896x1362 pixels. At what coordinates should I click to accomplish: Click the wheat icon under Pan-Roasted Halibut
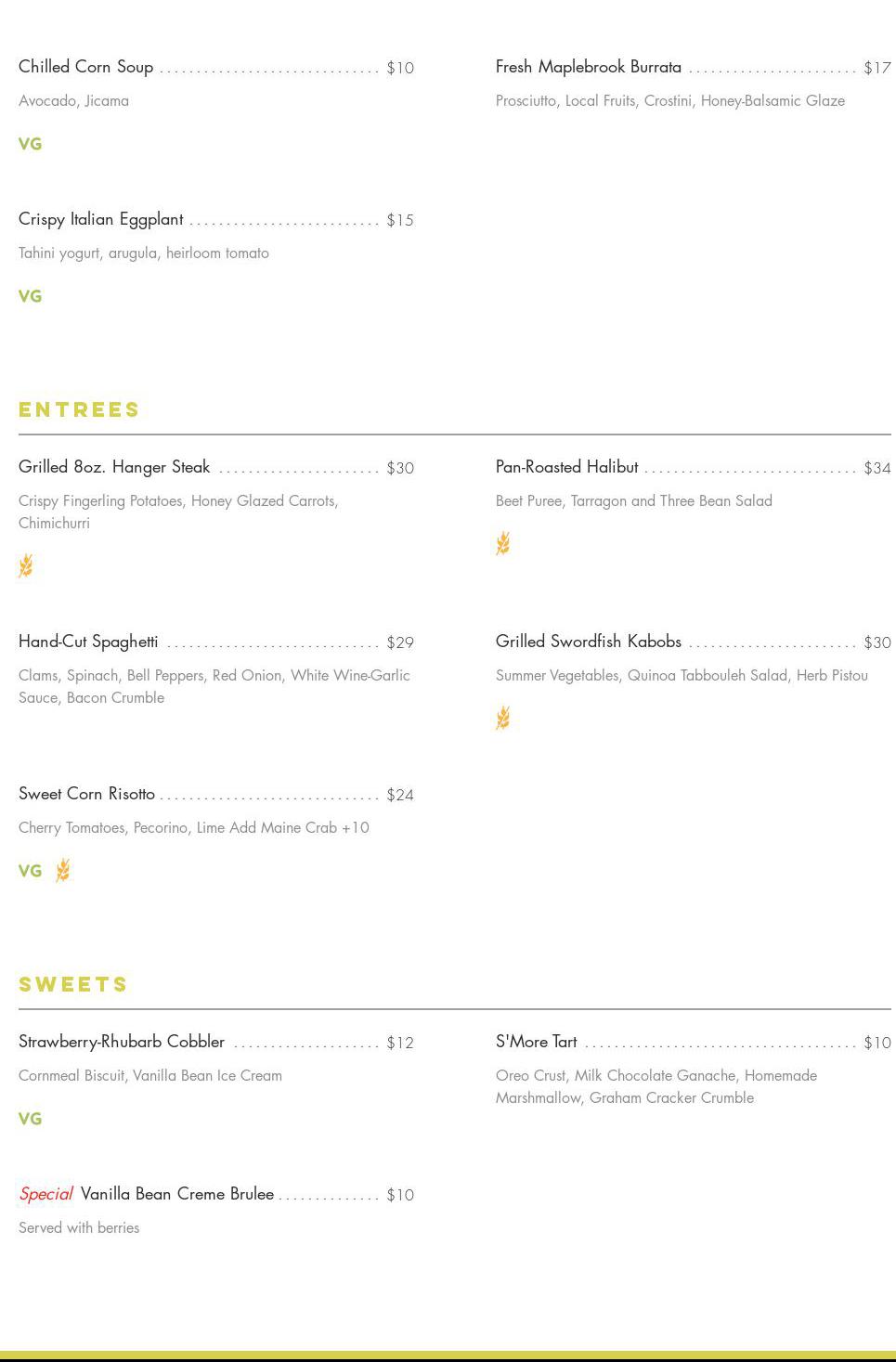[503, 543]
